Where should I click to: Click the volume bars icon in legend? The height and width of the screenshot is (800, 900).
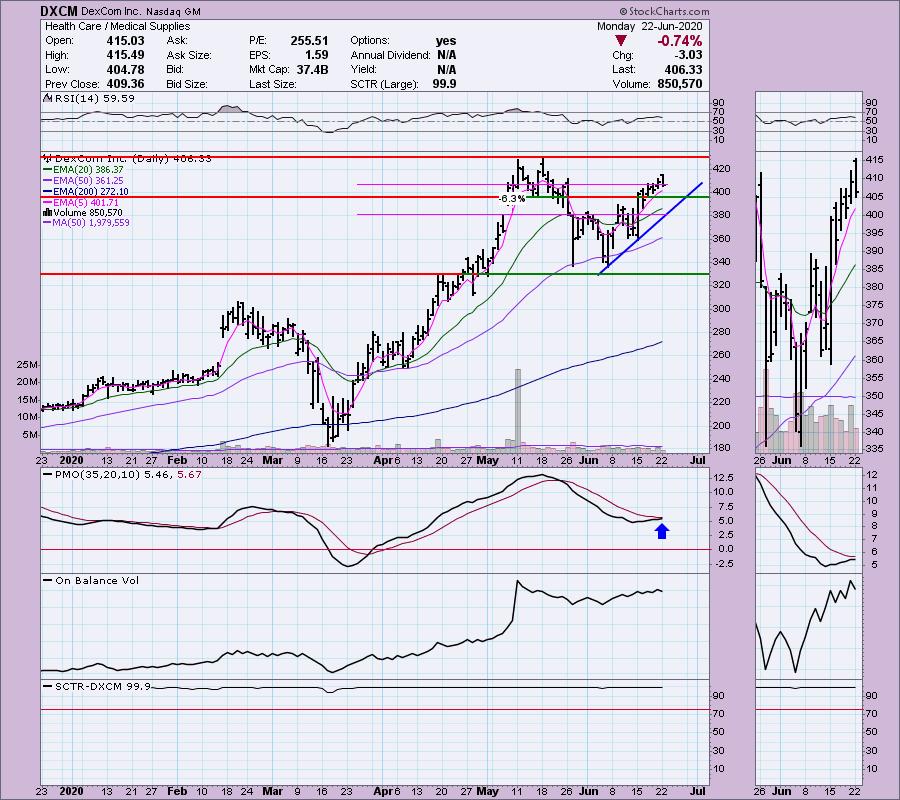pyautogui.click(x=48, y=213)
